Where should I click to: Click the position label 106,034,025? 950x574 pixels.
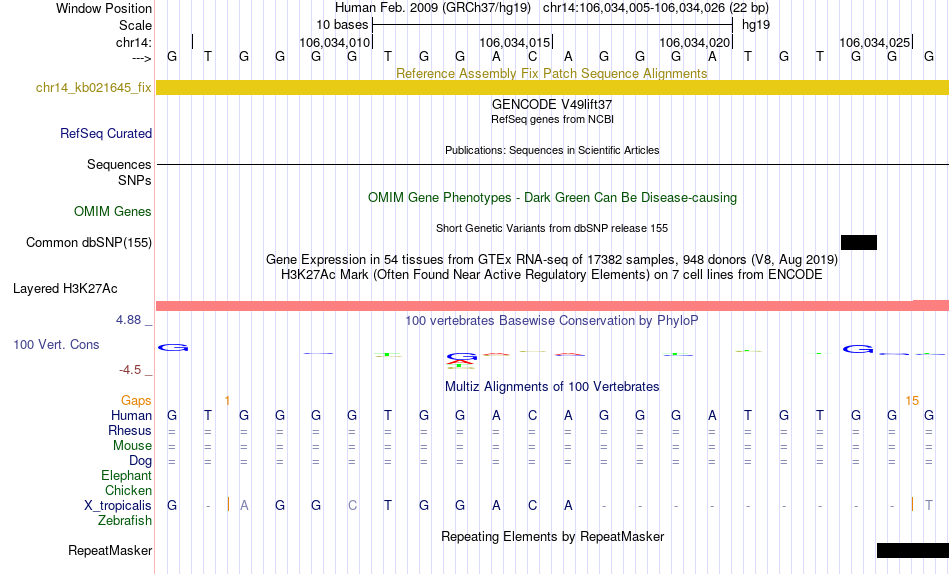point(874,42)
